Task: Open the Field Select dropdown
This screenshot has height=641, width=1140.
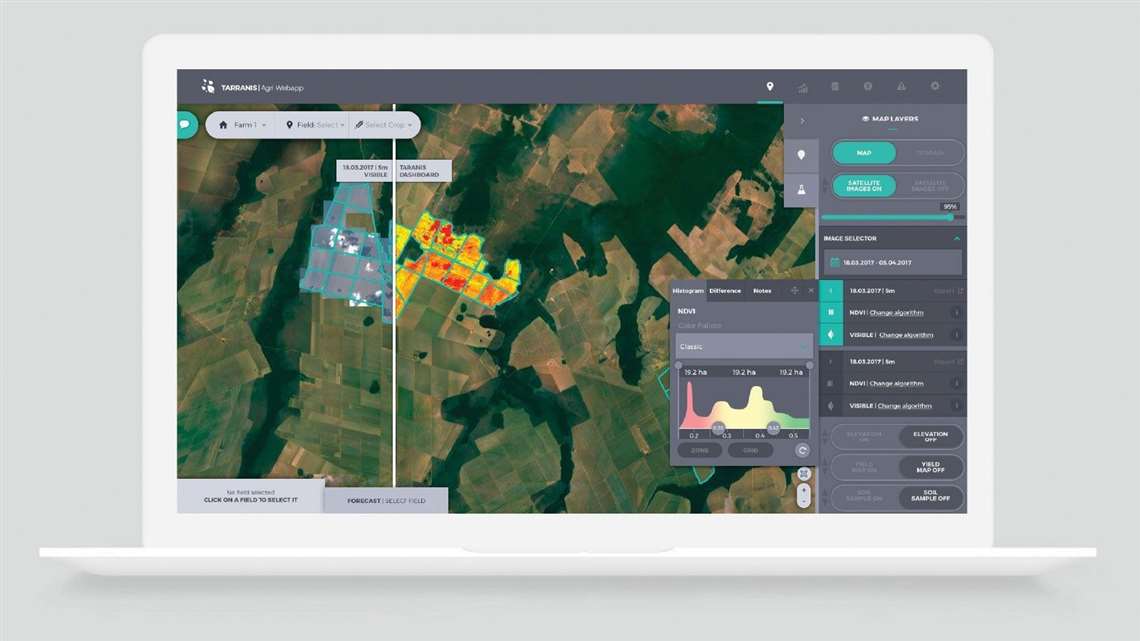Action: click(315, 125)
